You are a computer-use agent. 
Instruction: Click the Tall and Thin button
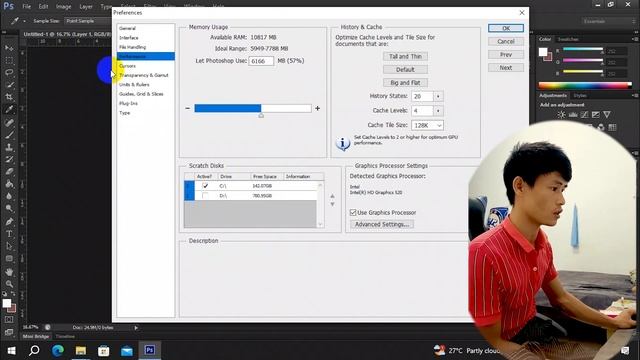(x=405, y=56)
